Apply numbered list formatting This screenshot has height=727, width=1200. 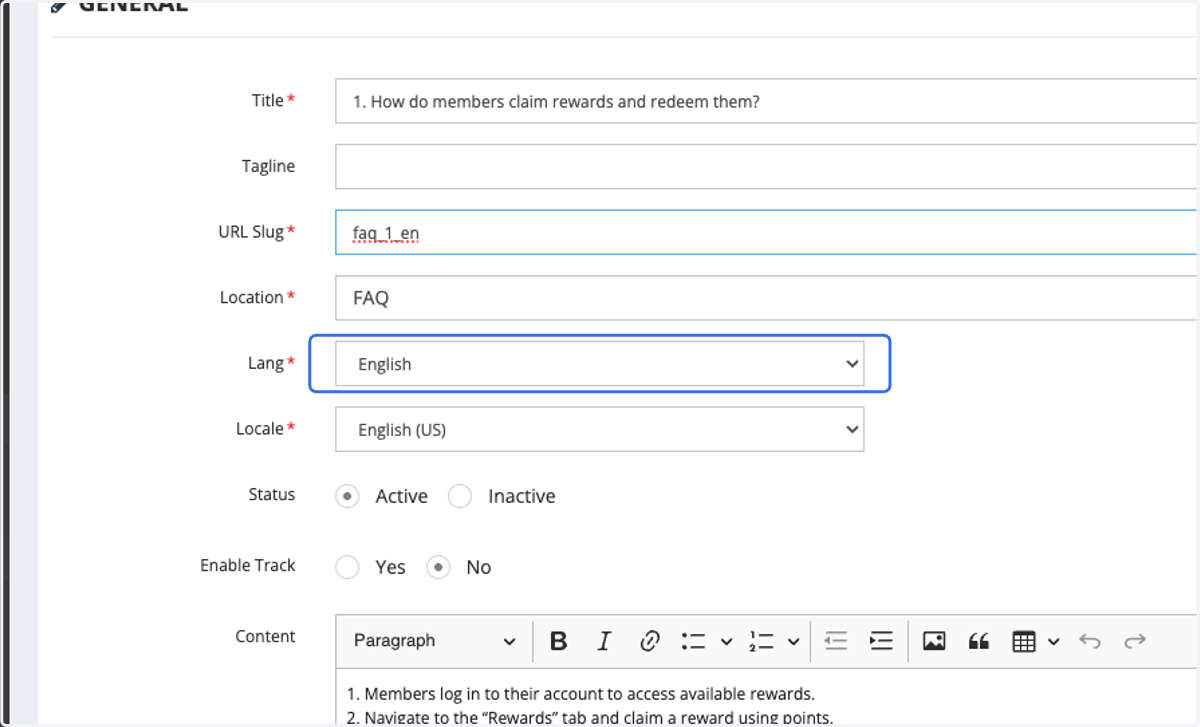[x=761, y=642]
